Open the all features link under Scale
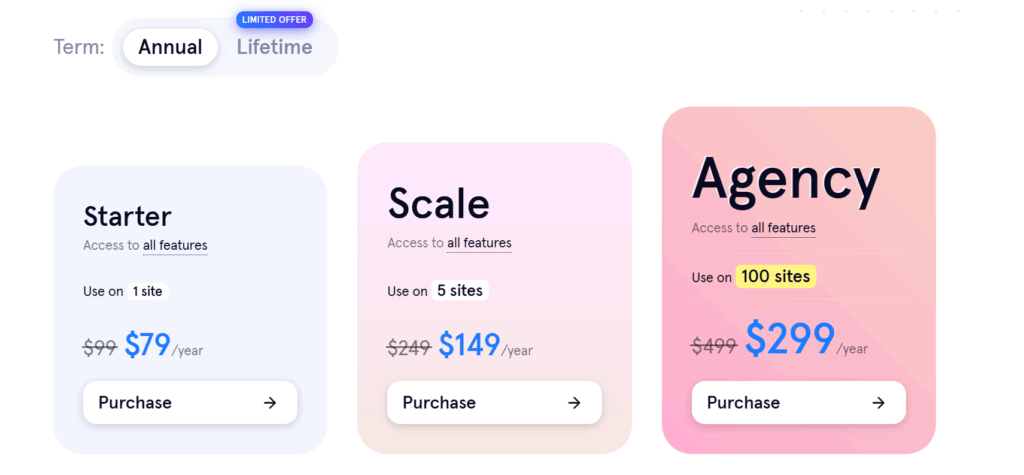The height and width of the screenshot is (475, 1024). [479, 243]
